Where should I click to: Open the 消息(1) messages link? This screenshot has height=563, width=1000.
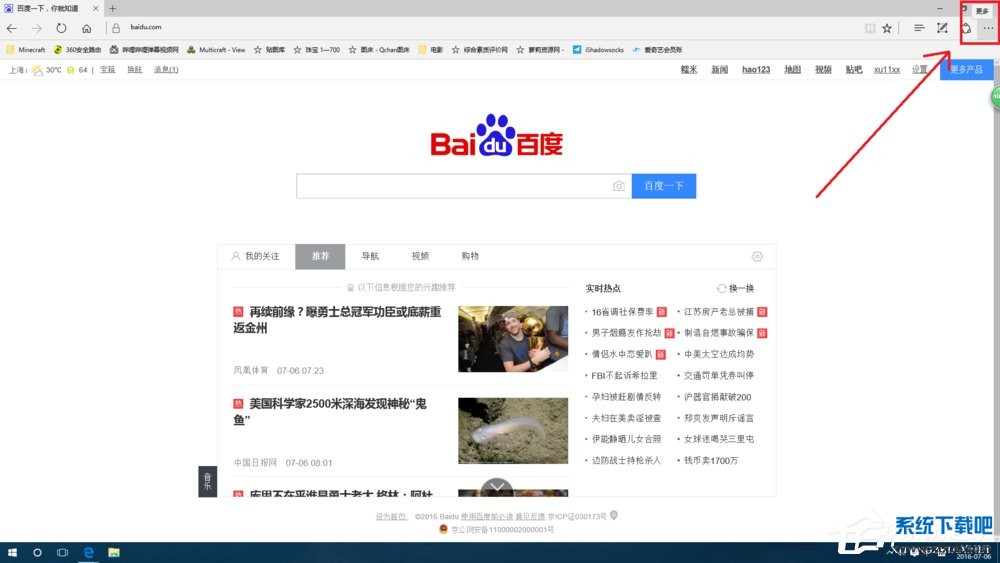point(166,69)
